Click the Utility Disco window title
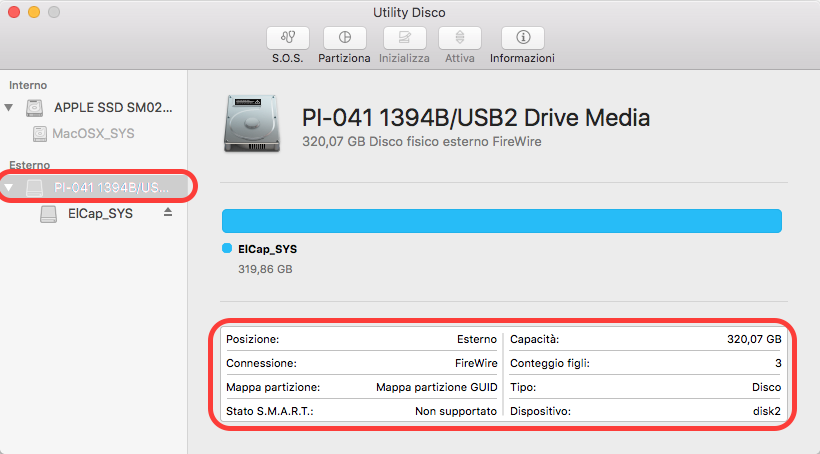This screenshot has width=820, height=454. coord(409,13)
